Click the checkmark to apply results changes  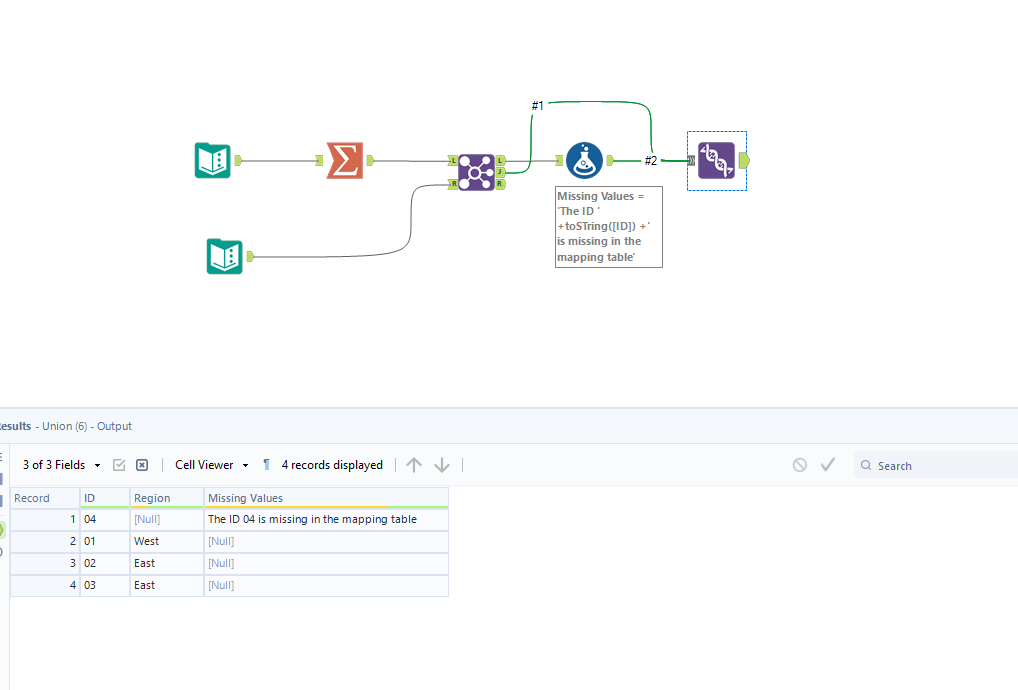(828, 464)
